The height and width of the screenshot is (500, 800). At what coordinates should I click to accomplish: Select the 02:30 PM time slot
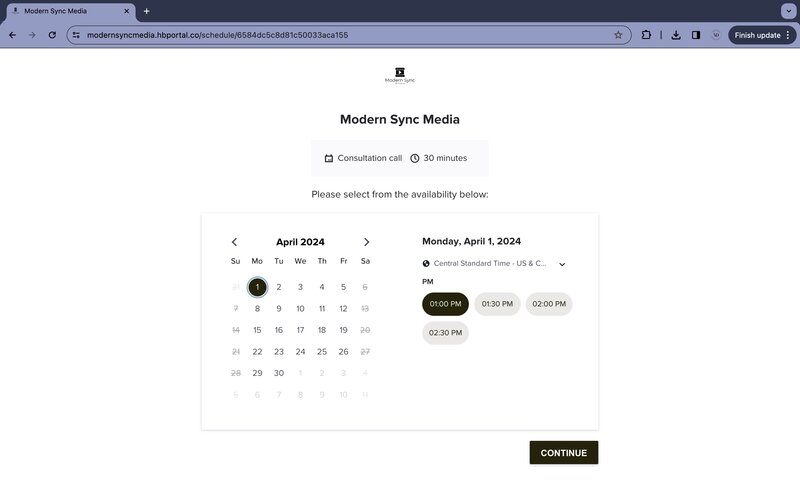click(445, 333)
